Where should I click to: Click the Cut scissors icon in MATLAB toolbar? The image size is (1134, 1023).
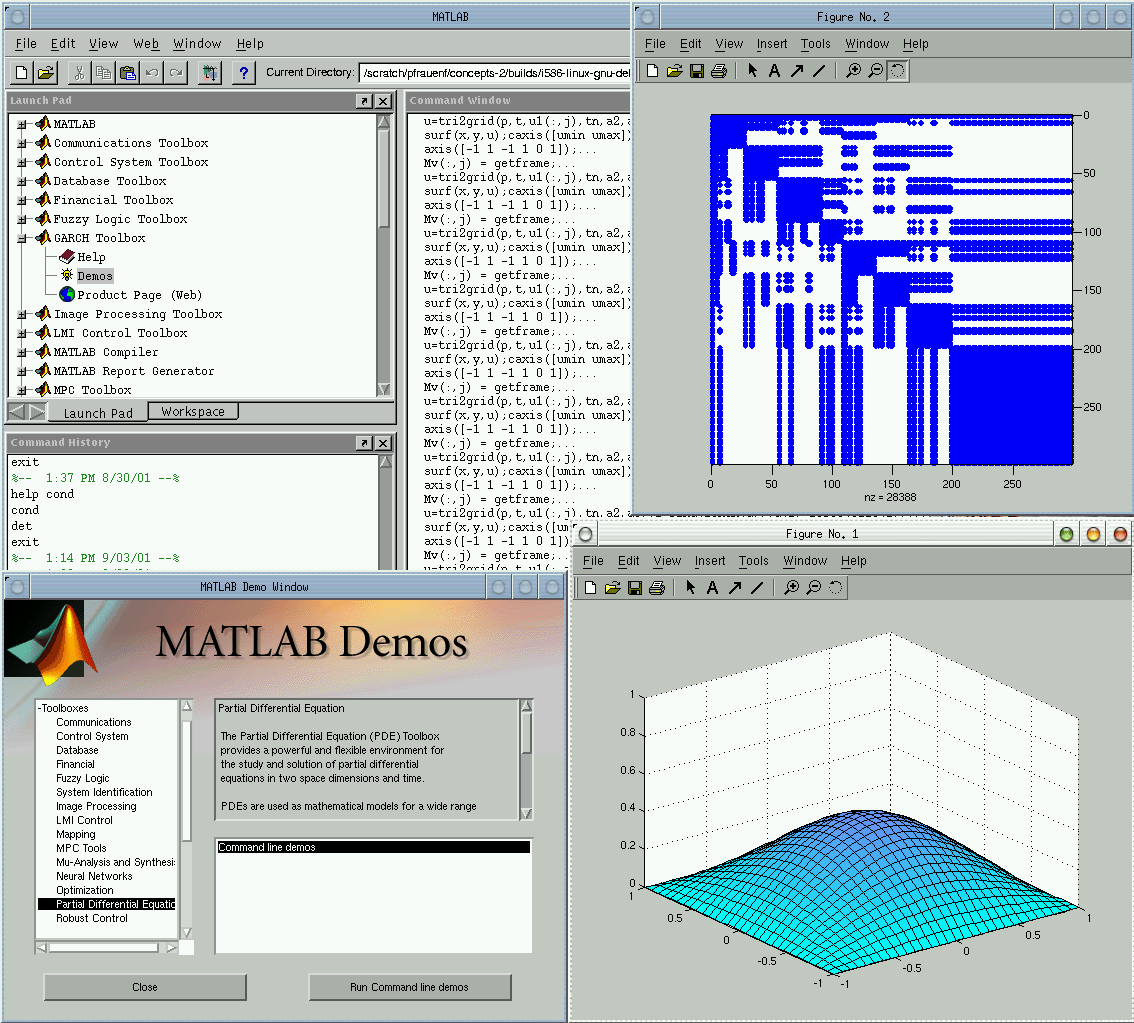click(x=78, y=72)
